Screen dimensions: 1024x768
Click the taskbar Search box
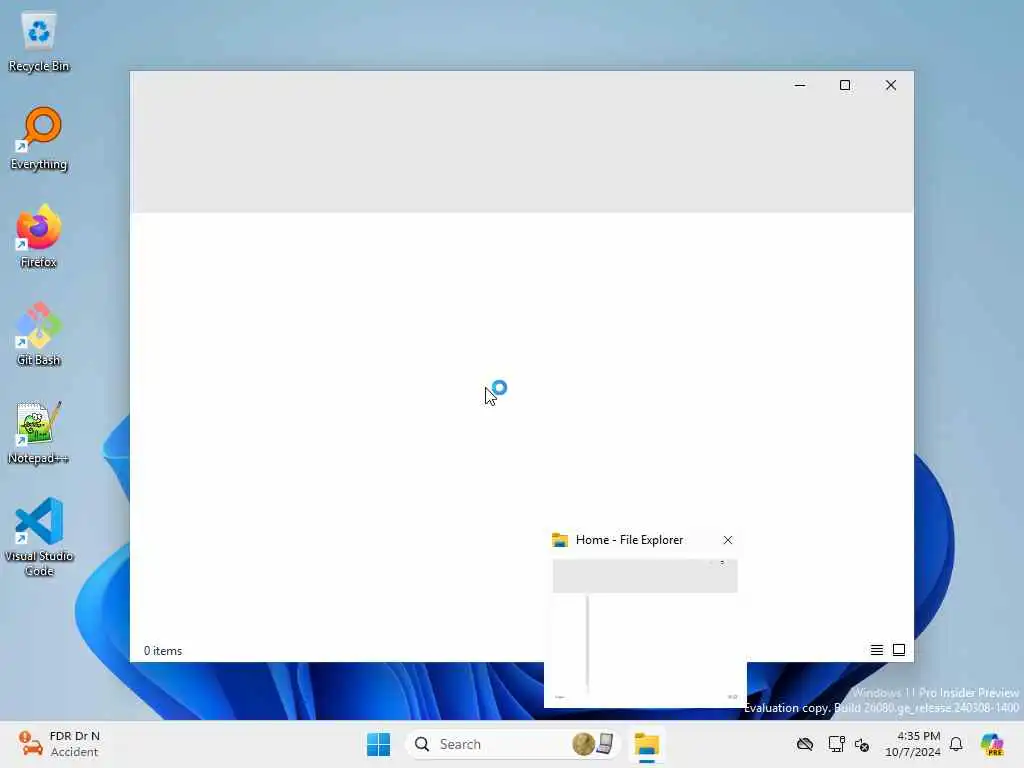[513, 744]
